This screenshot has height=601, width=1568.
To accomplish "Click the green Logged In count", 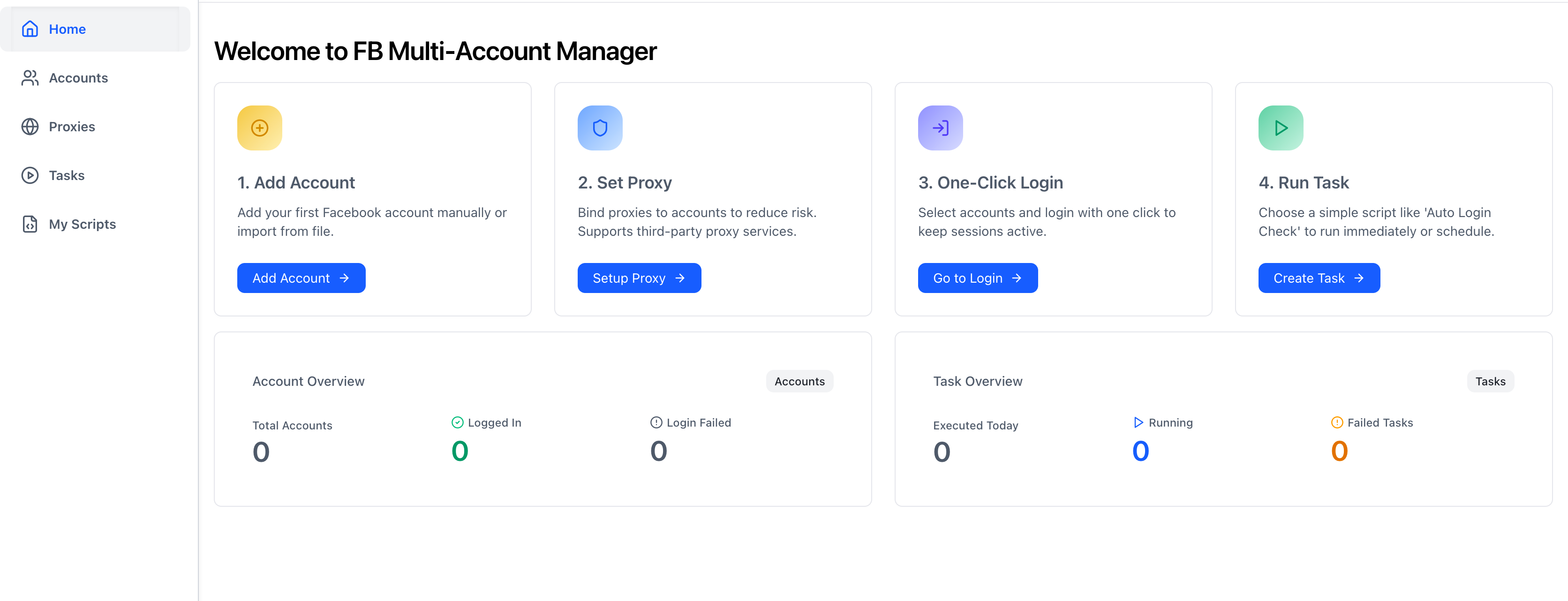I will tap(460, 451).
